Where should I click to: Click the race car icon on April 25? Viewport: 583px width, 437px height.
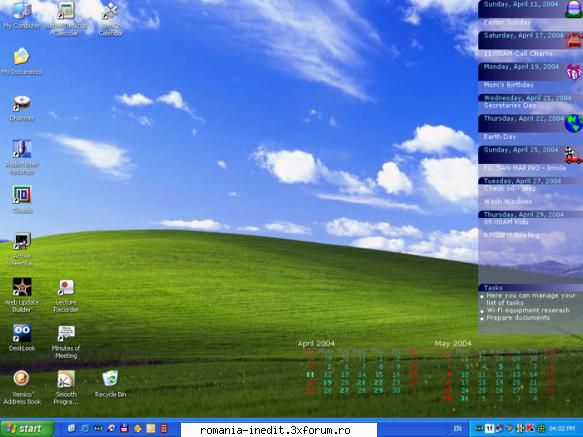573,155
